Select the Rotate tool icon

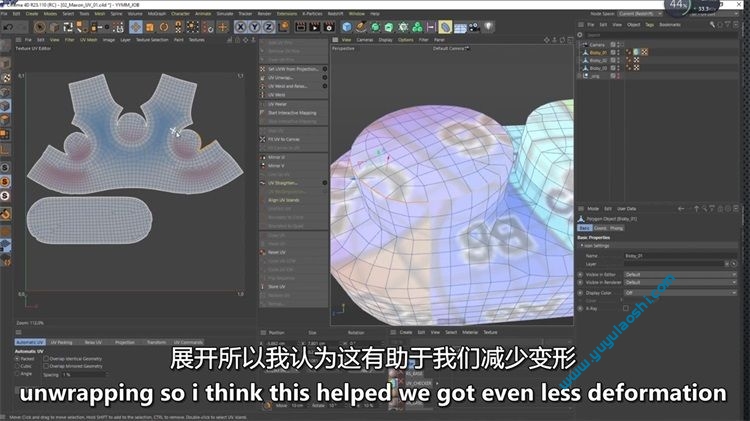pos(164,27)
